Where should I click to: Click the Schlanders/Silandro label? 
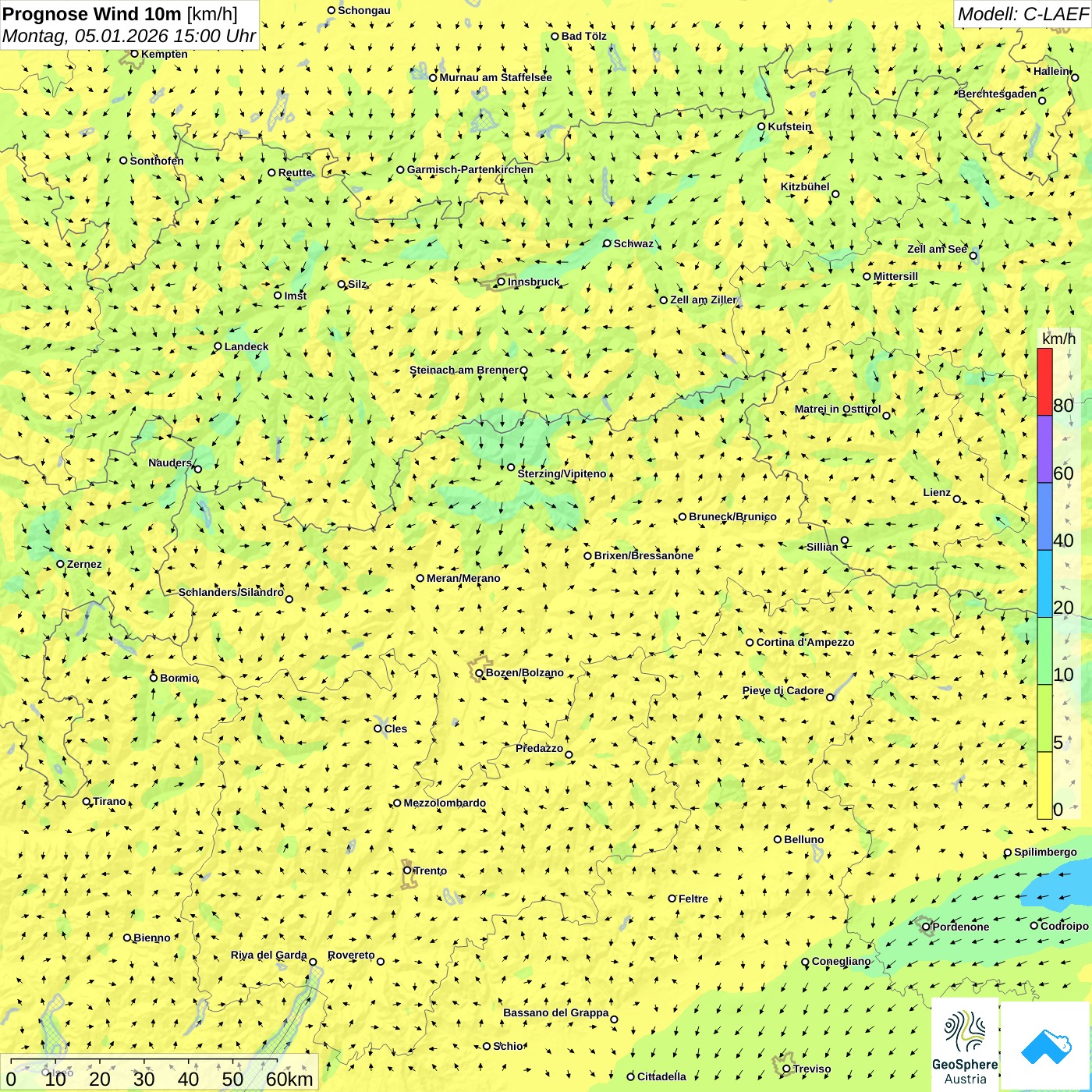click(231, 592)
